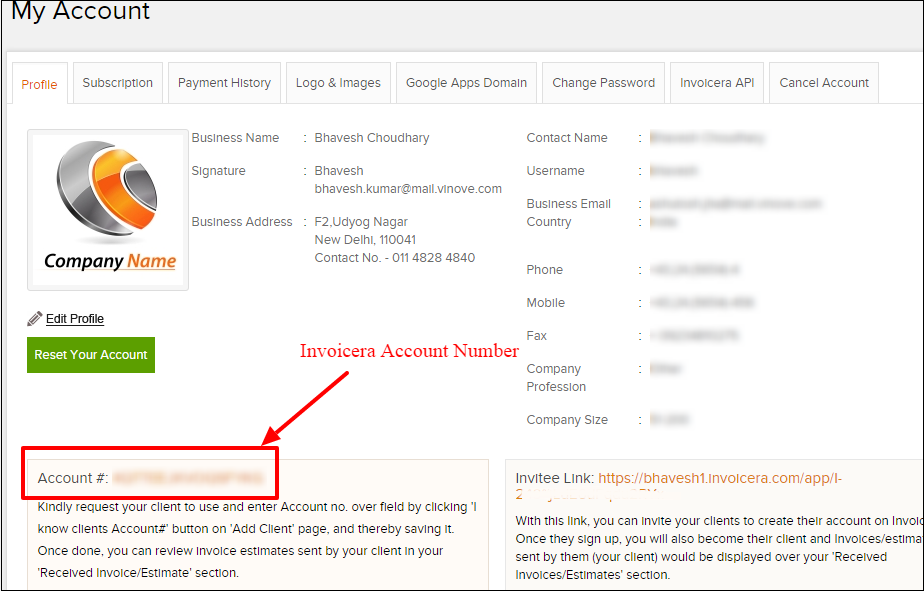The height and width of the screenshot is (592, 924).
Task: Click the 'Company Profession' label
Action: [556, 378]
